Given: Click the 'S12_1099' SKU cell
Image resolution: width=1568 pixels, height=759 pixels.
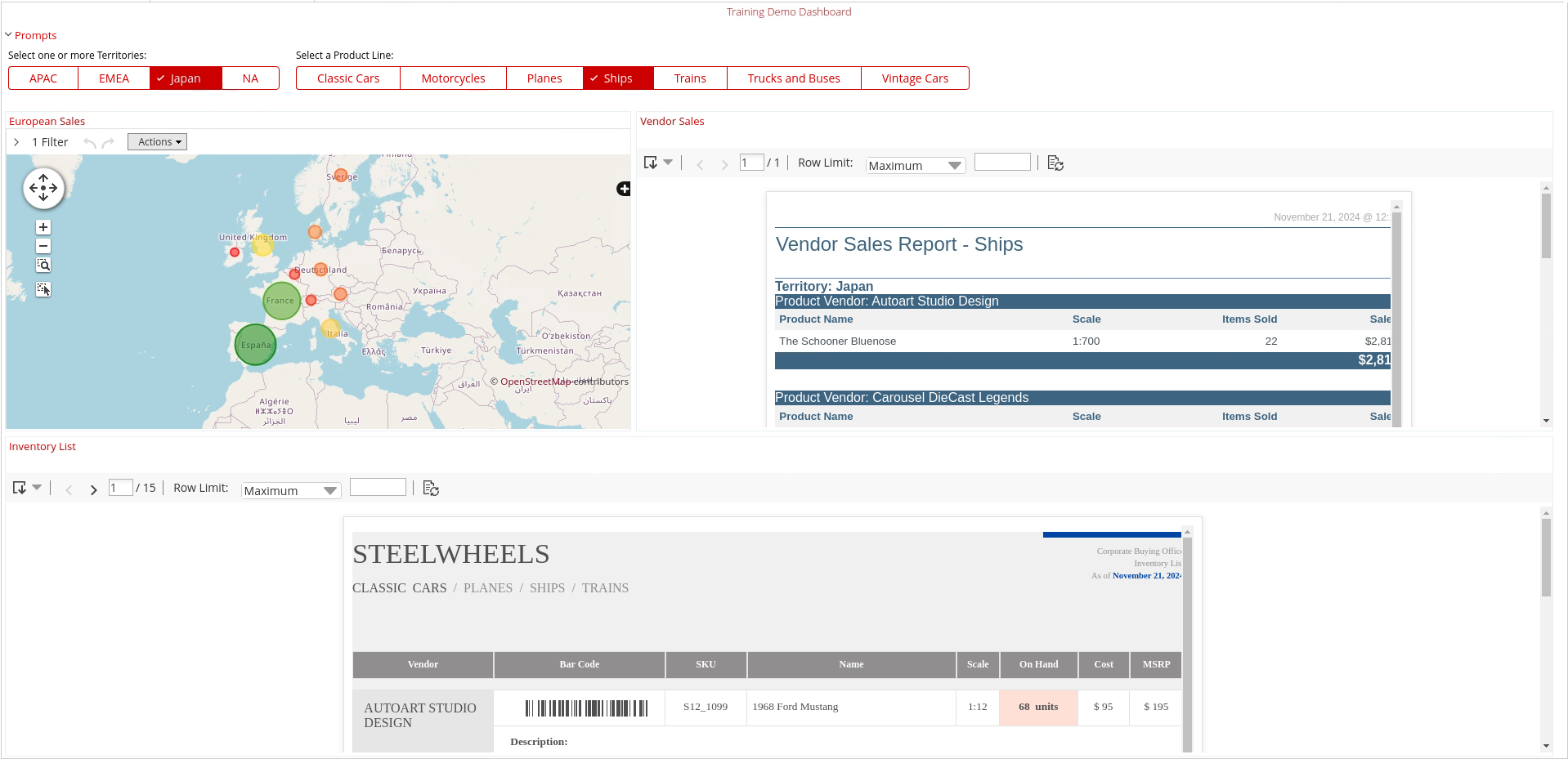Looking at the screenshot, I should [x=706, y=708].
